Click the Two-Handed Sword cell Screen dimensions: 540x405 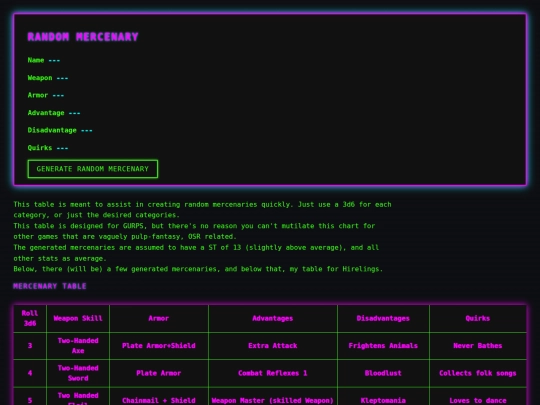[x=78, y=373]
